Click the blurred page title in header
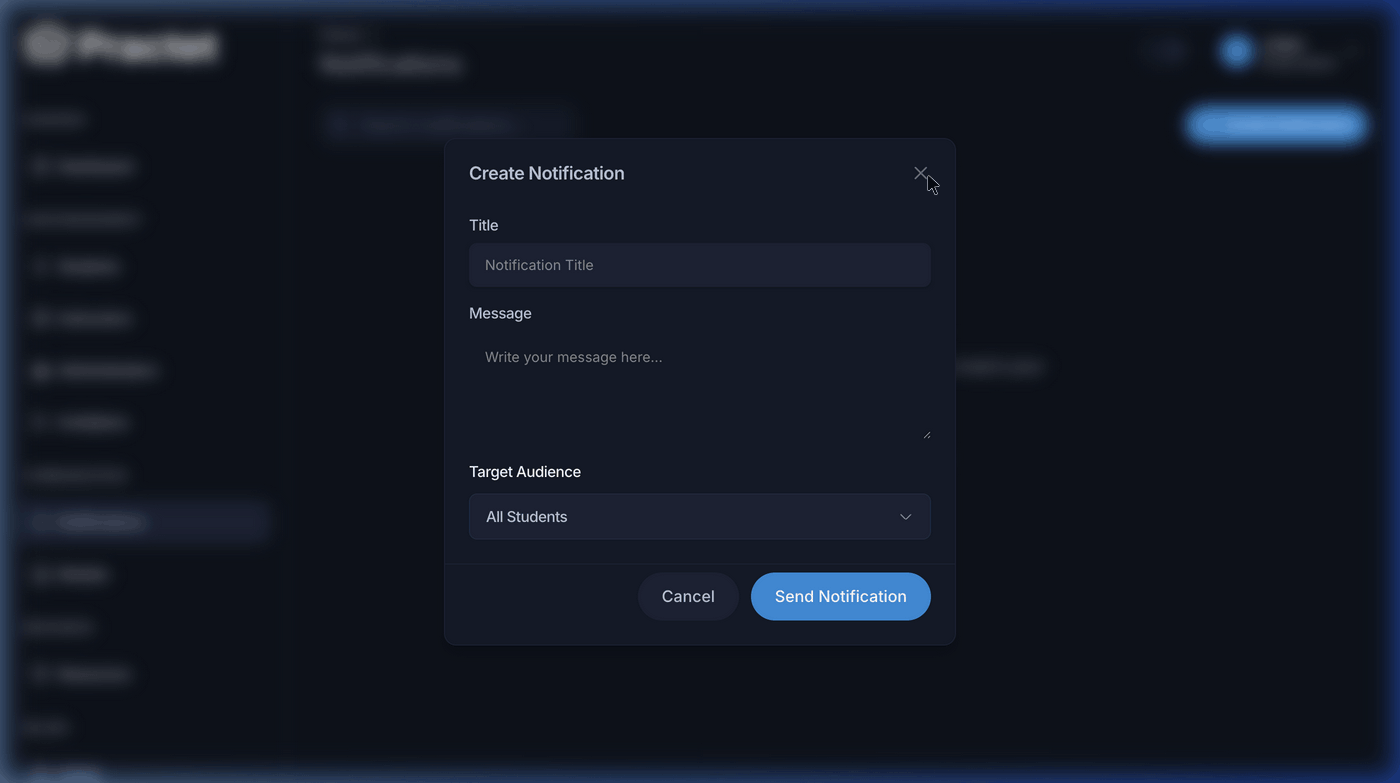This screenshot has width=1400, height=783. (391, 64)
